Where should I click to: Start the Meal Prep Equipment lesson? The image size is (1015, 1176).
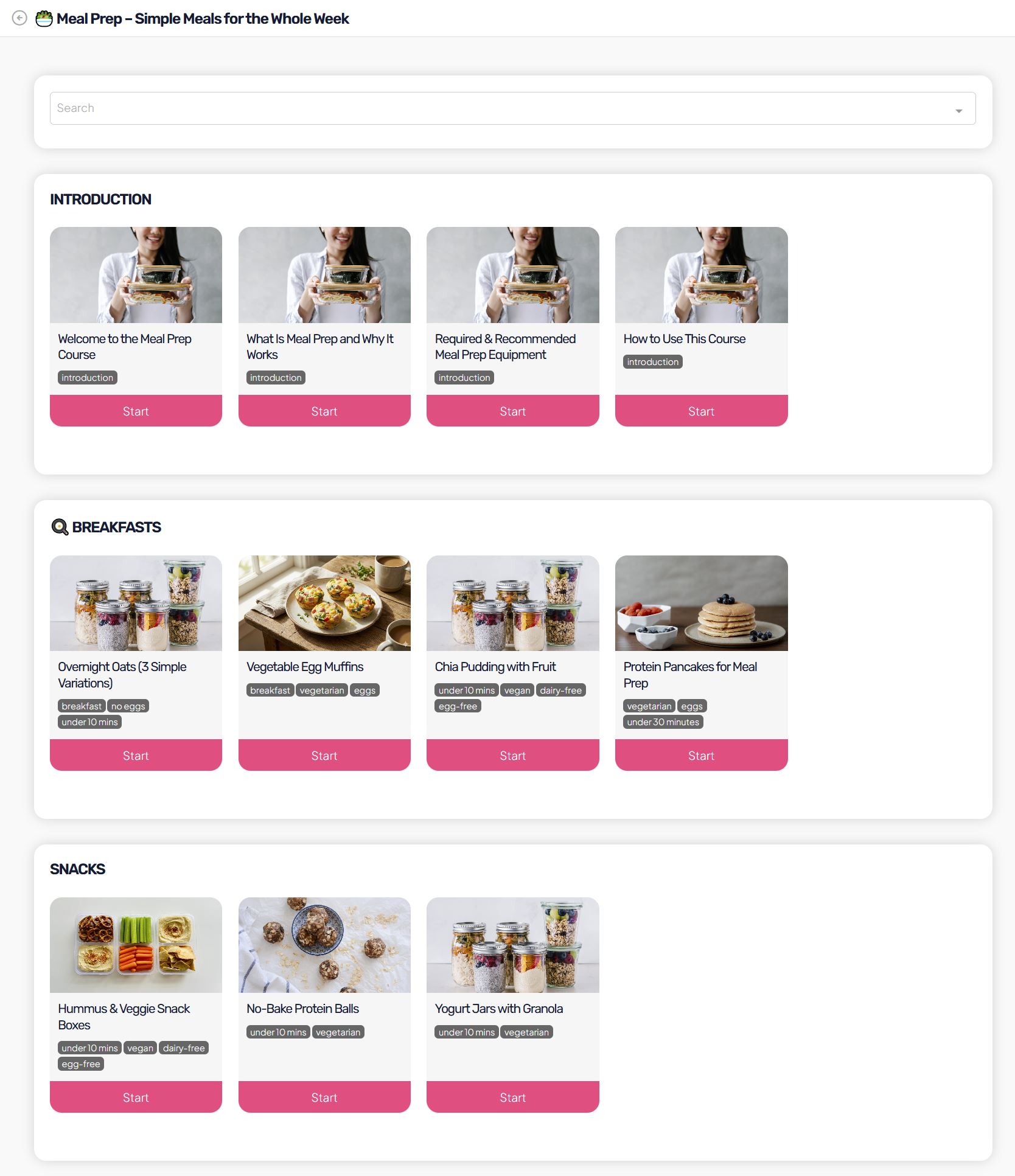pyautogui.click(x=513, y=411)
